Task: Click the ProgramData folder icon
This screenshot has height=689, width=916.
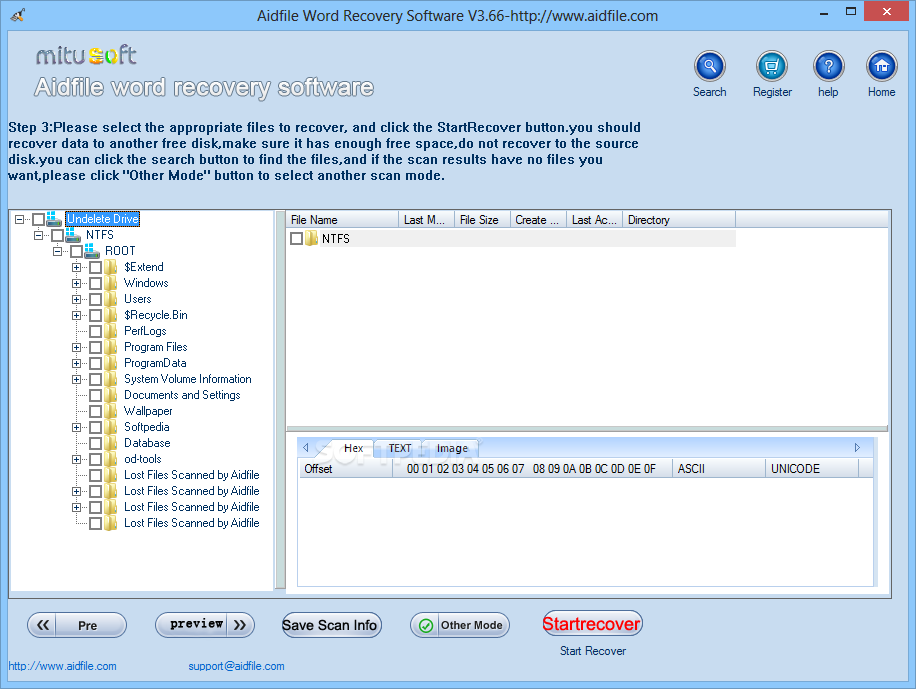Action: click(110, 363)
